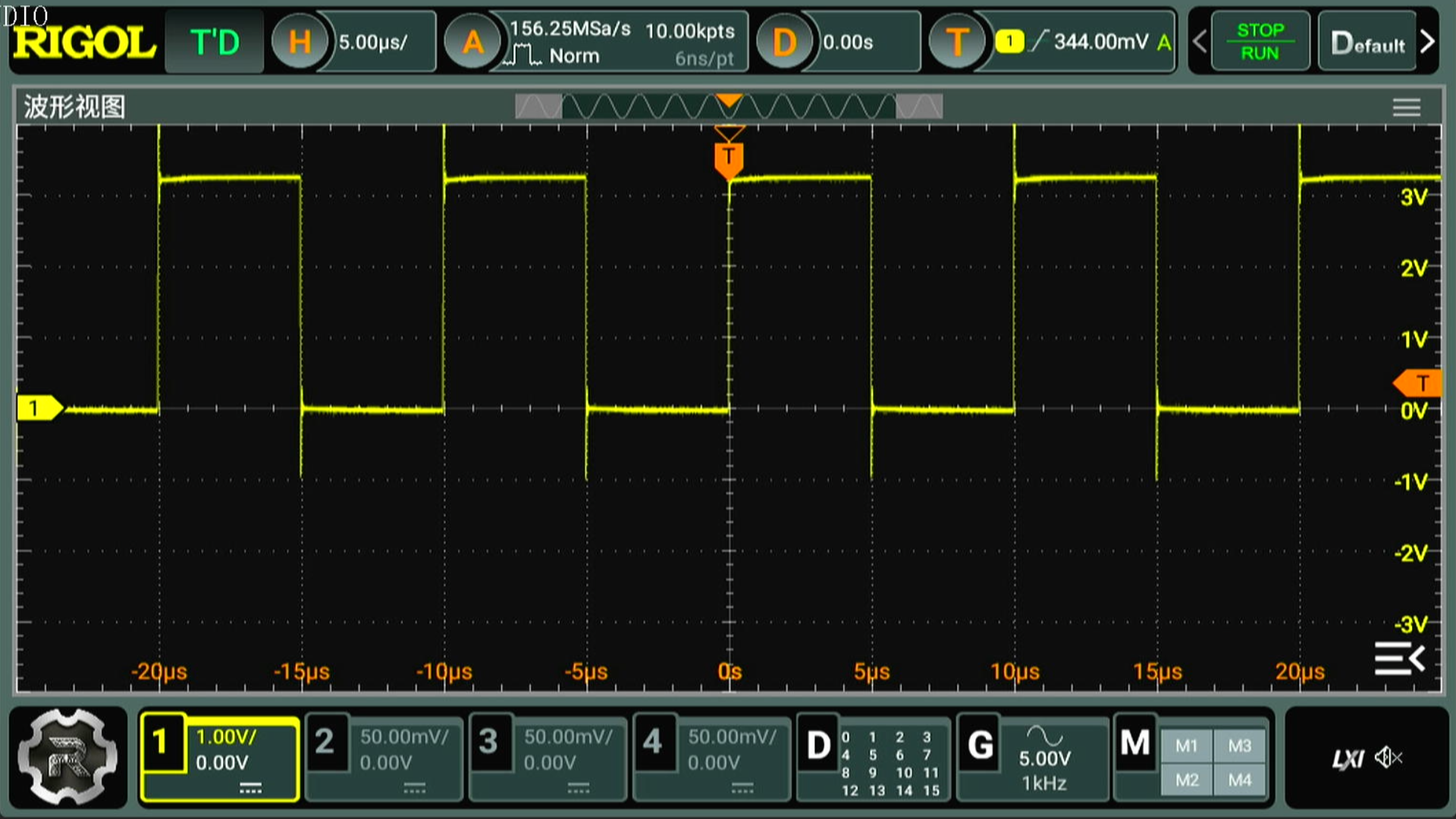The height and width of the screenshot is (819, 1456).
Task: Click the G signal generator icon
Action: pyautogui.click(x=980, y=745)
